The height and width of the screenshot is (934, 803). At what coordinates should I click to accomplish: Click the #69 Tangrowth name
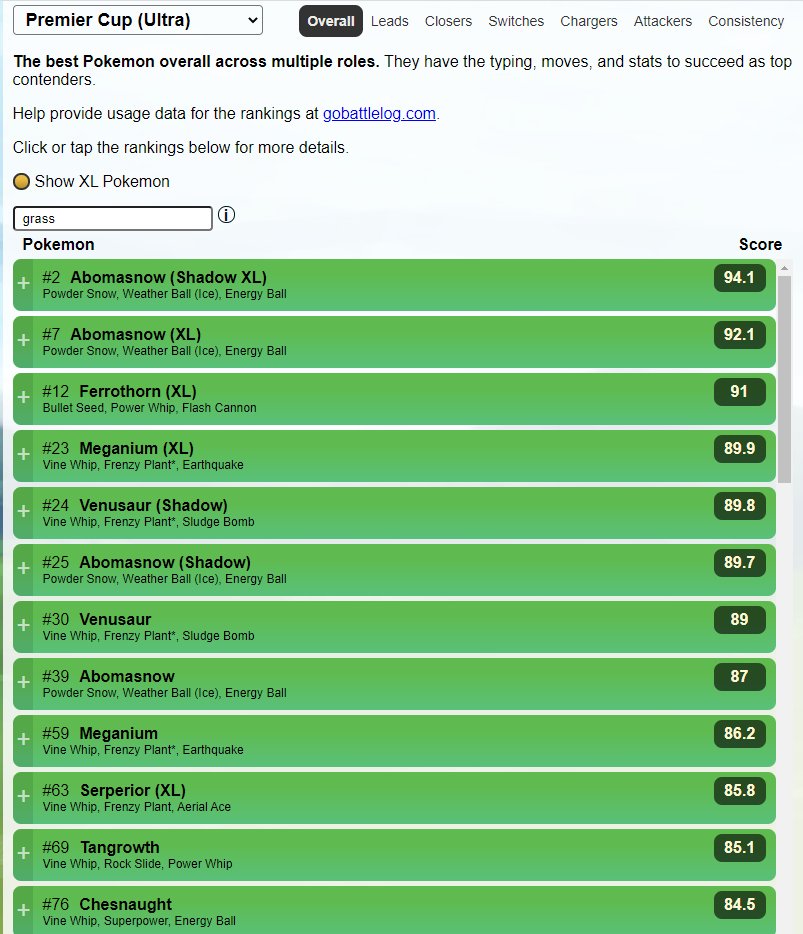tap(120, 848)
